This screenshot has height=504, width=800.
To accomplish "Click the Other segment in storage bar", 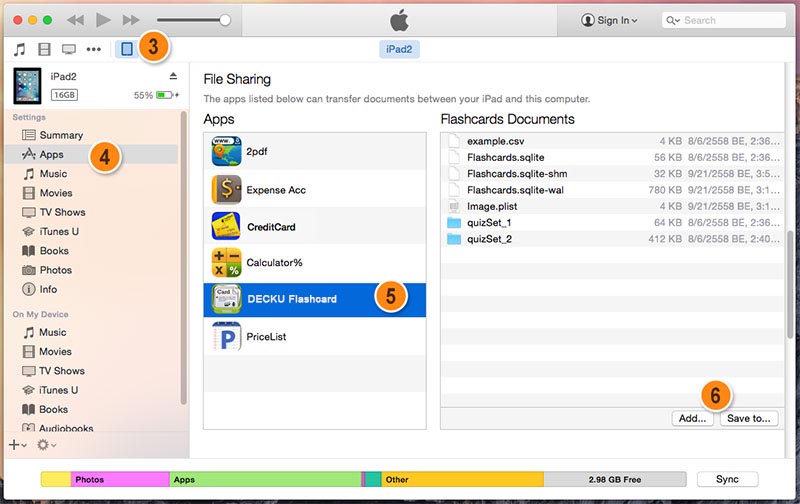I will tap(462, 480).
